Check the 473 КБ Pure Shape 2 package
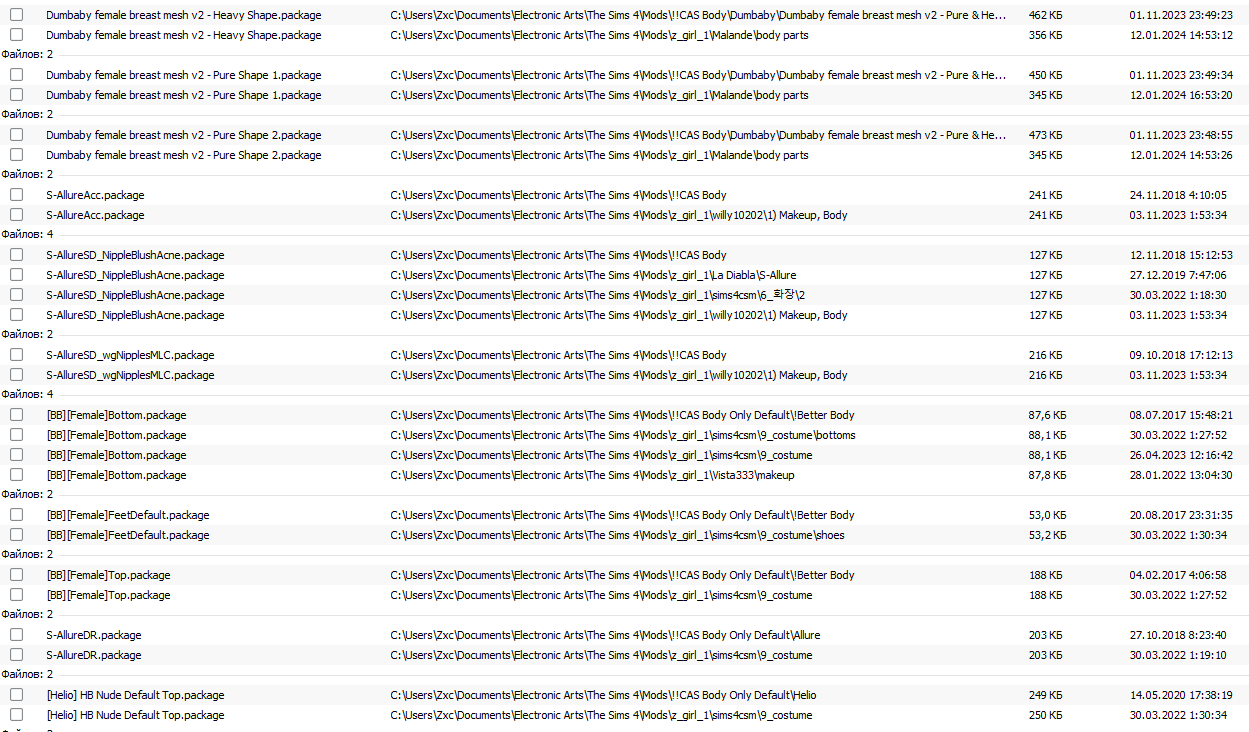The image size is (1249, 732). [x=16, y=135]
